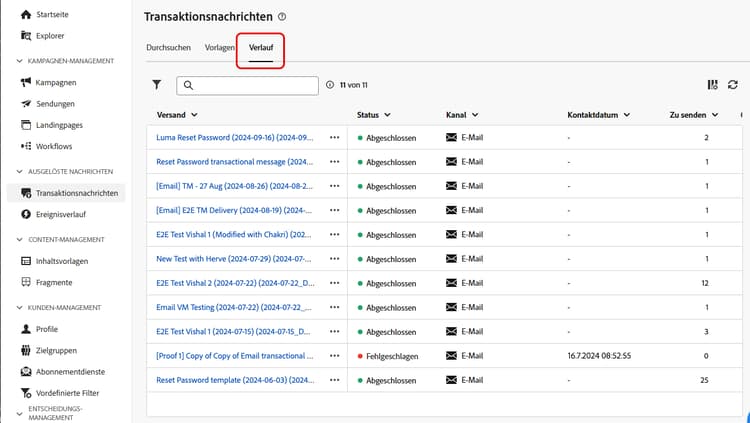Click the Transaktionsnachrichten sidebar icon

[x=26, y=193]
